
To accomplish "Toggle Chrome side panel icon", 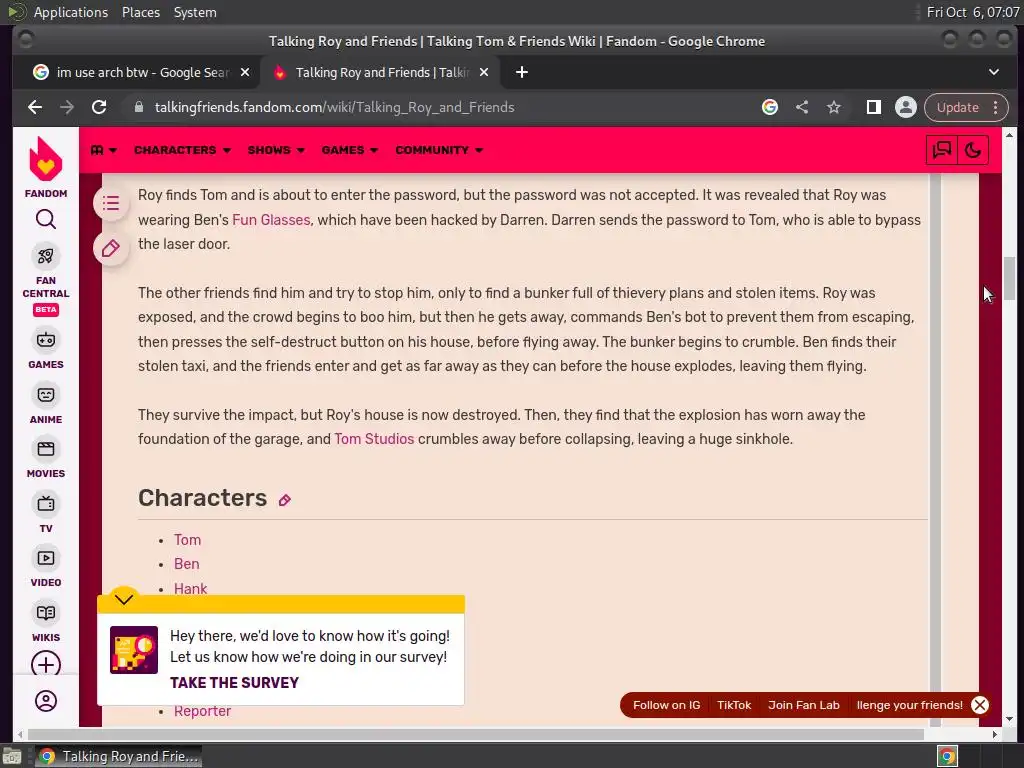I will click(x=873, y=107).
